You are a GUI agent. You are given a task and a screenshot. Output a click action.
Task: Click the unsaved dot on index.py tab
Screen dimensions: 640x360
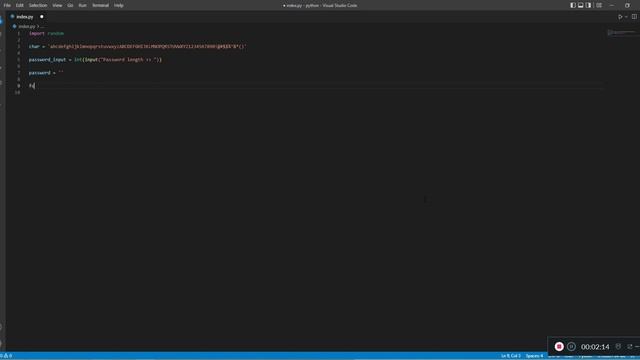42,17
